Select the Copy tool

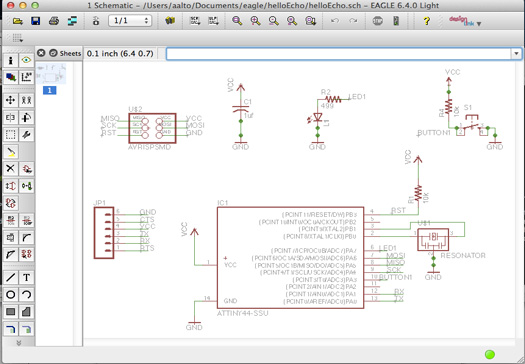coord(26,100)
